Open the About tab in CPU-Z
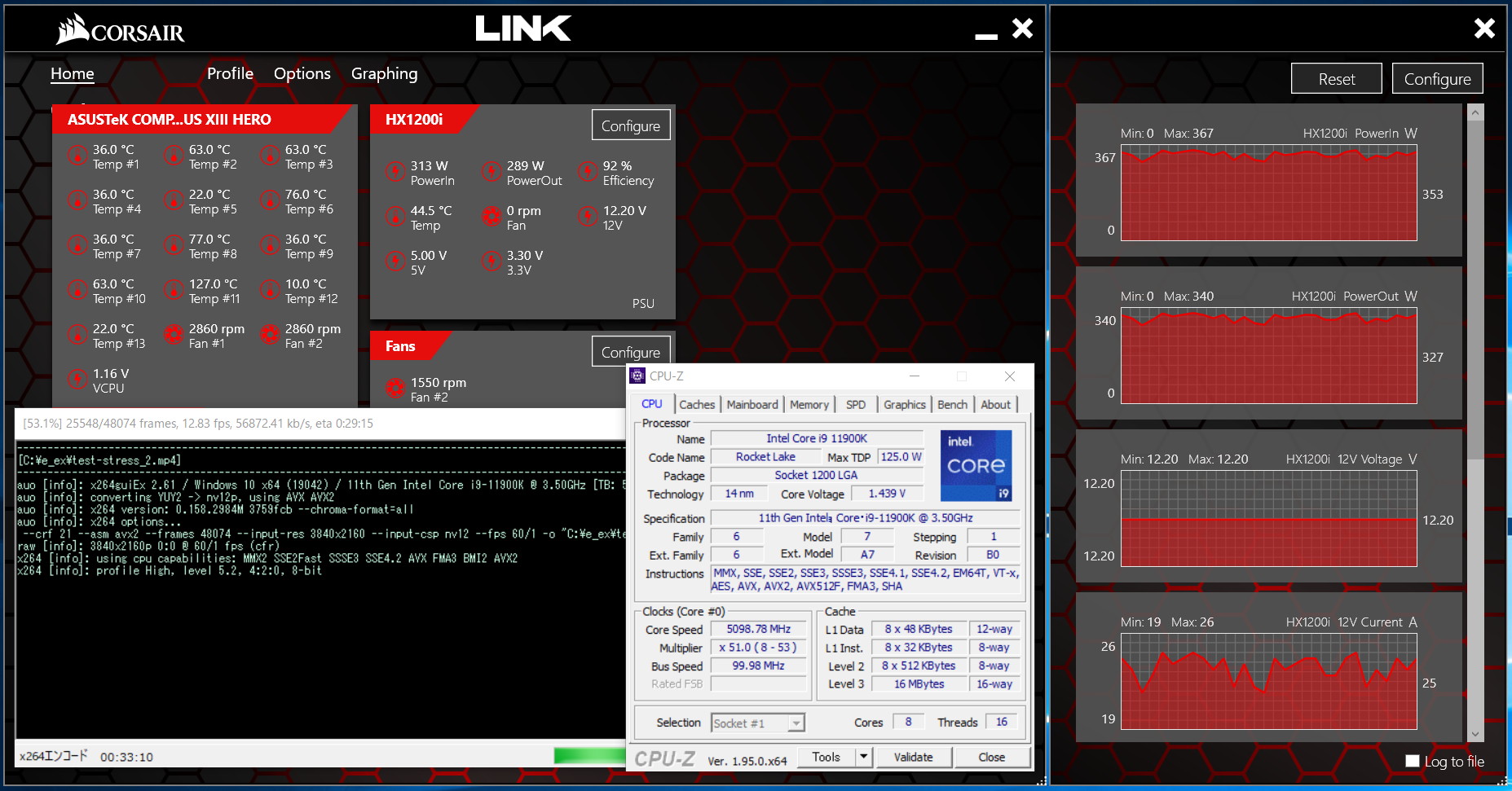 (x=995, y=404)
